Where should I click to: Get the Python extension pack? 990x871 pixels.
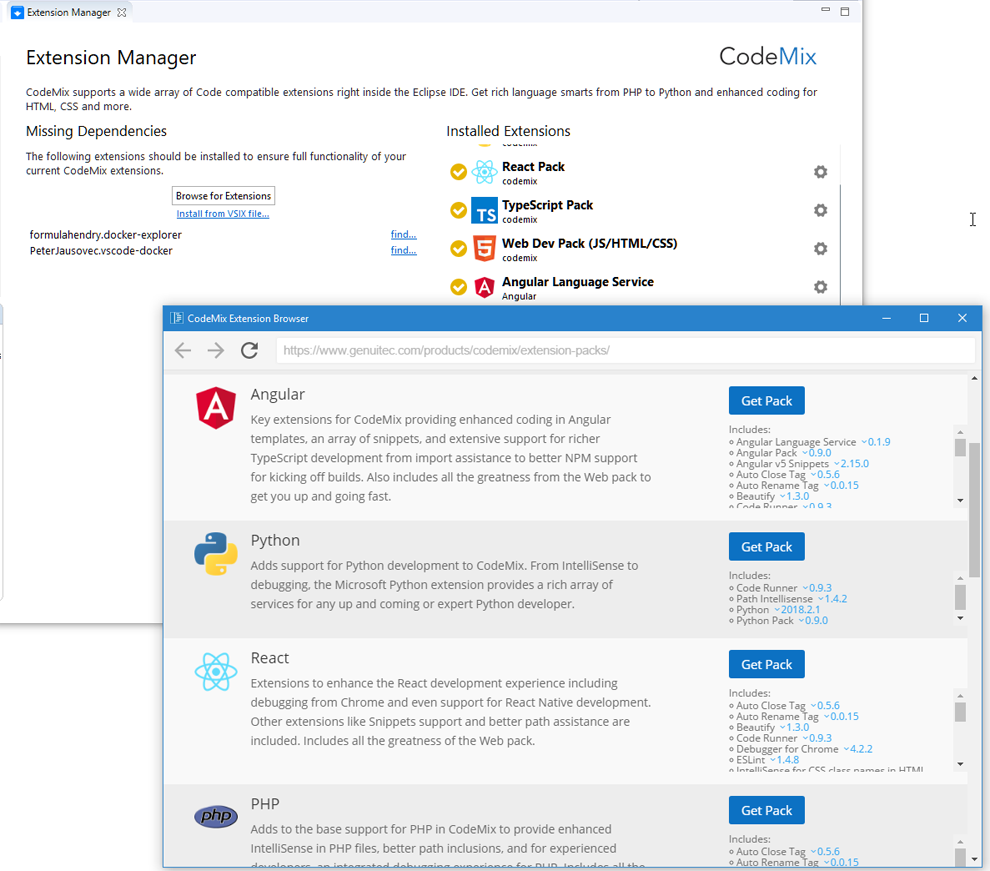[x=766, y=547]
